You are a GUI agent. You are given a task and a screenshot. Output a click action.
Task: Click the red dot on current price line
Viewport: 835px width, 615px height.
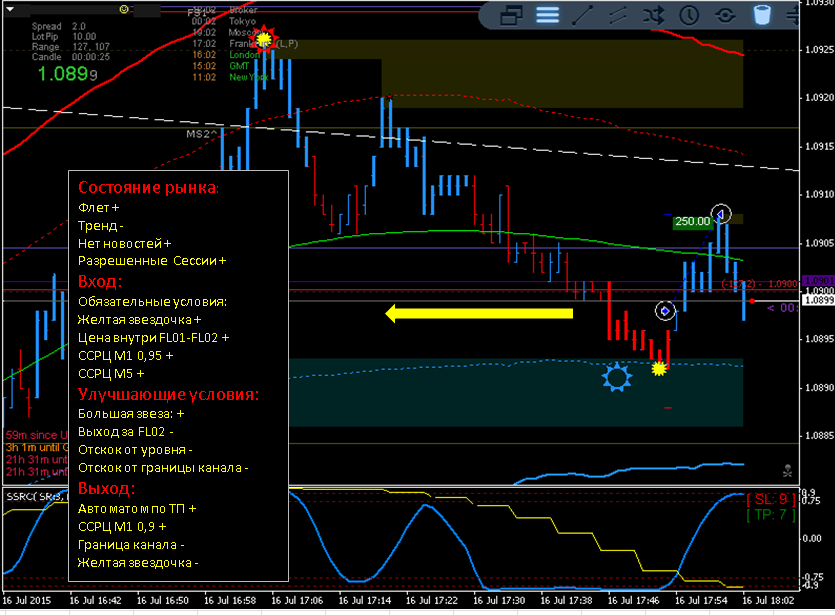(x=752, y=301)
